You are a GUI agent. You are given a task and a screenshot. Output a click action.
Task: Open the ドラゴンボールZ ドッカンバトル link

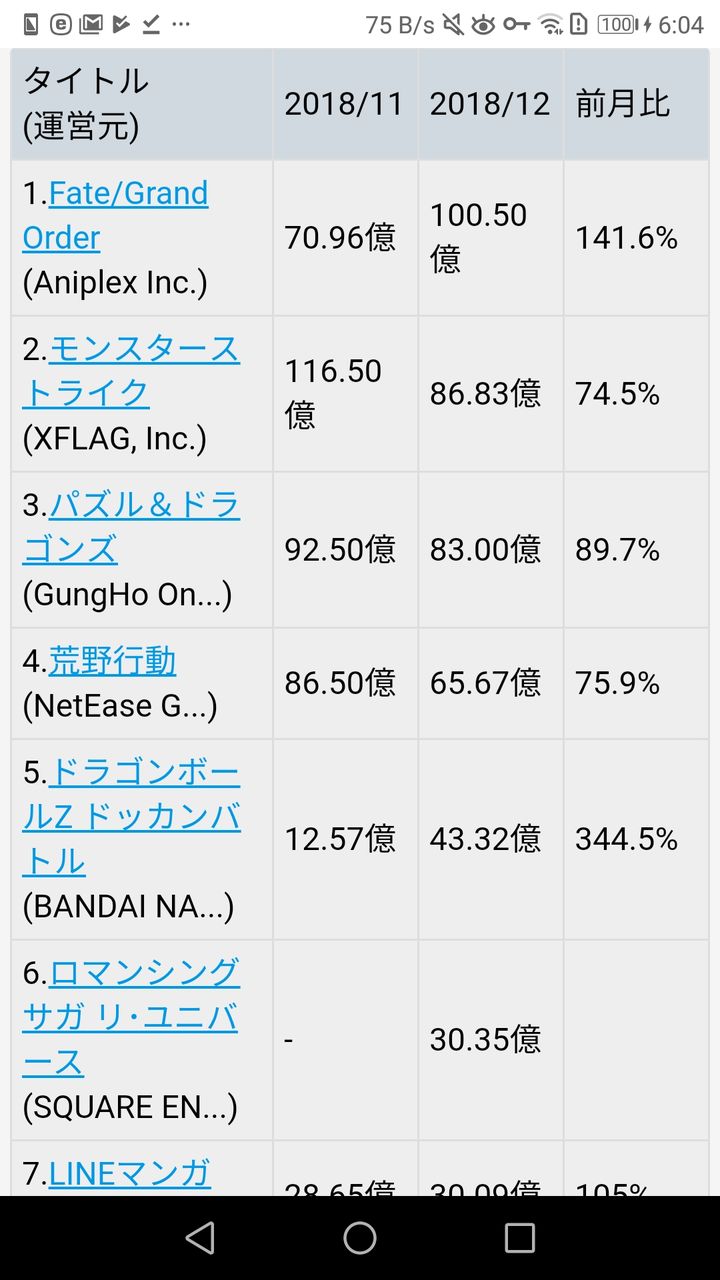click(x=132, y=817)
